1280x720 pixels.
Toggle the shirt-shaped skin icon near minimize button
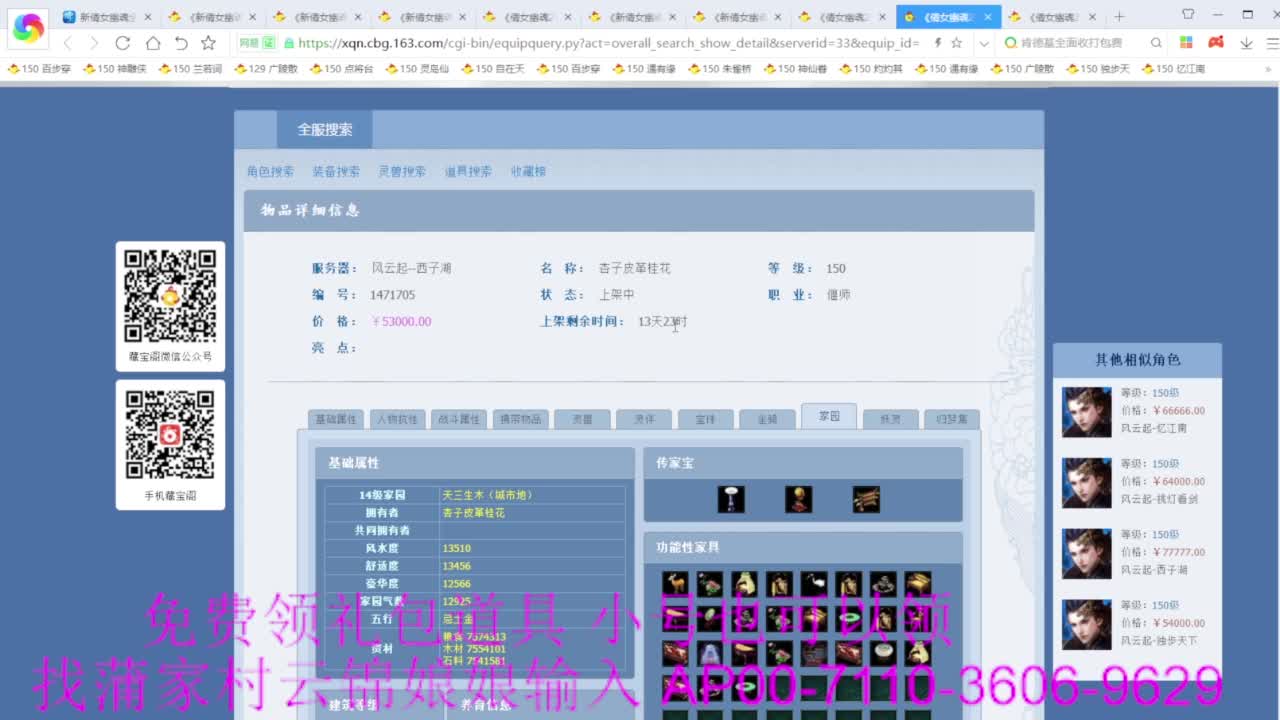(x=1189, y=14)
